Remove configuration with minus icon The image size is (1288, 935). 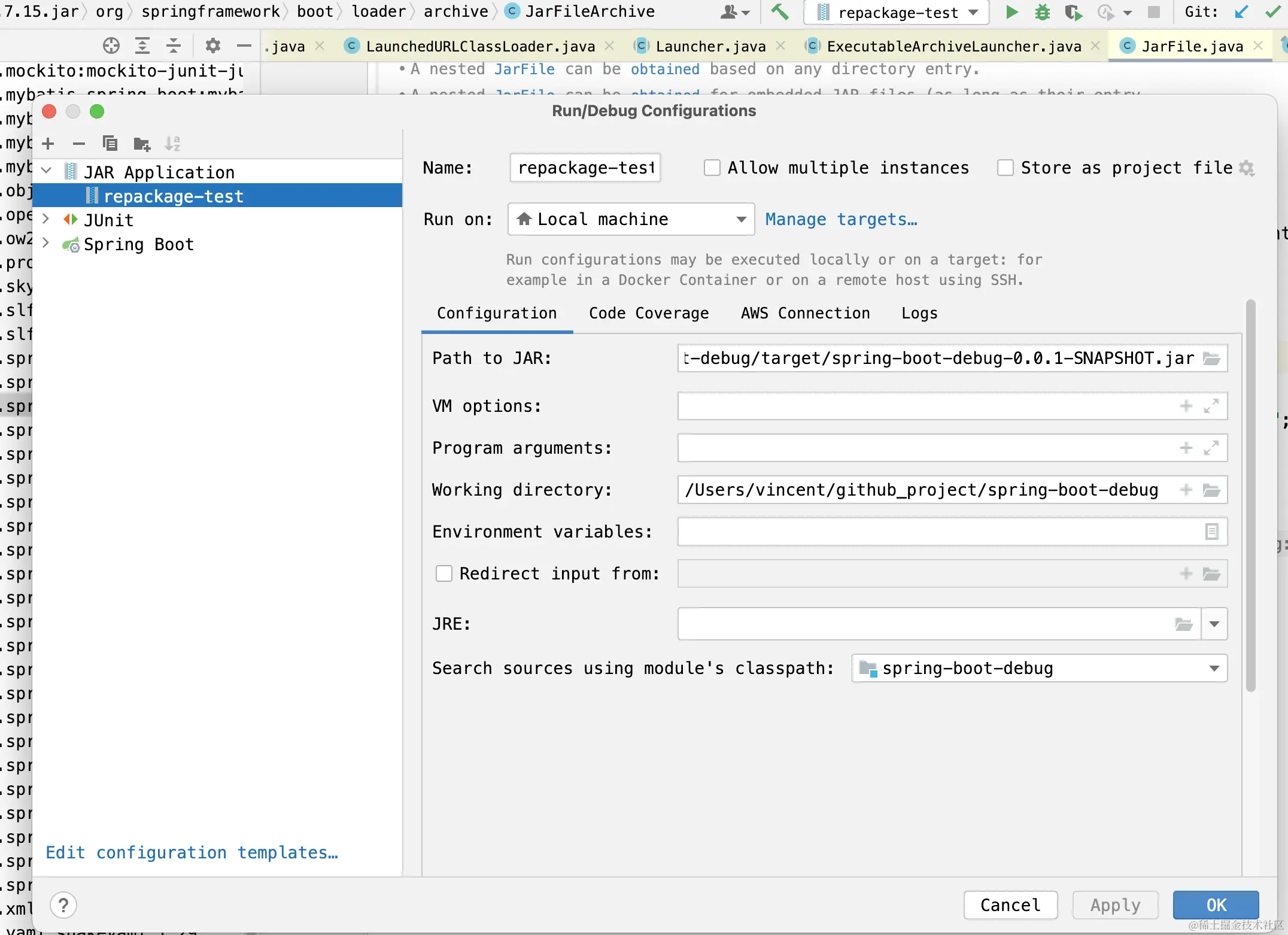point(79,144)
